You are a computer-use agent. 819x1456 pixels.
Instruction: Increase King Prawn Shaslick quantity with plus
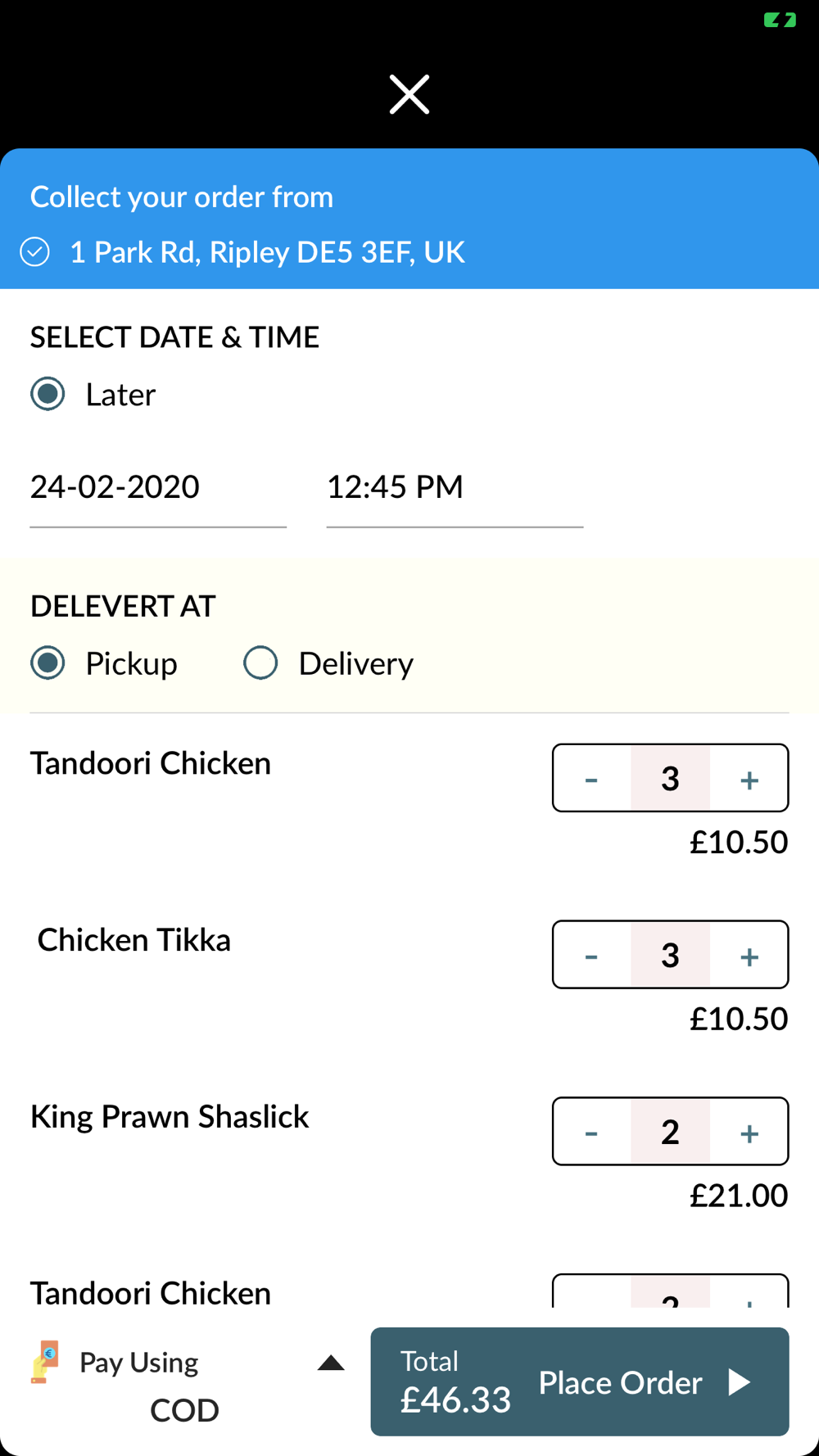point(749,1133)
